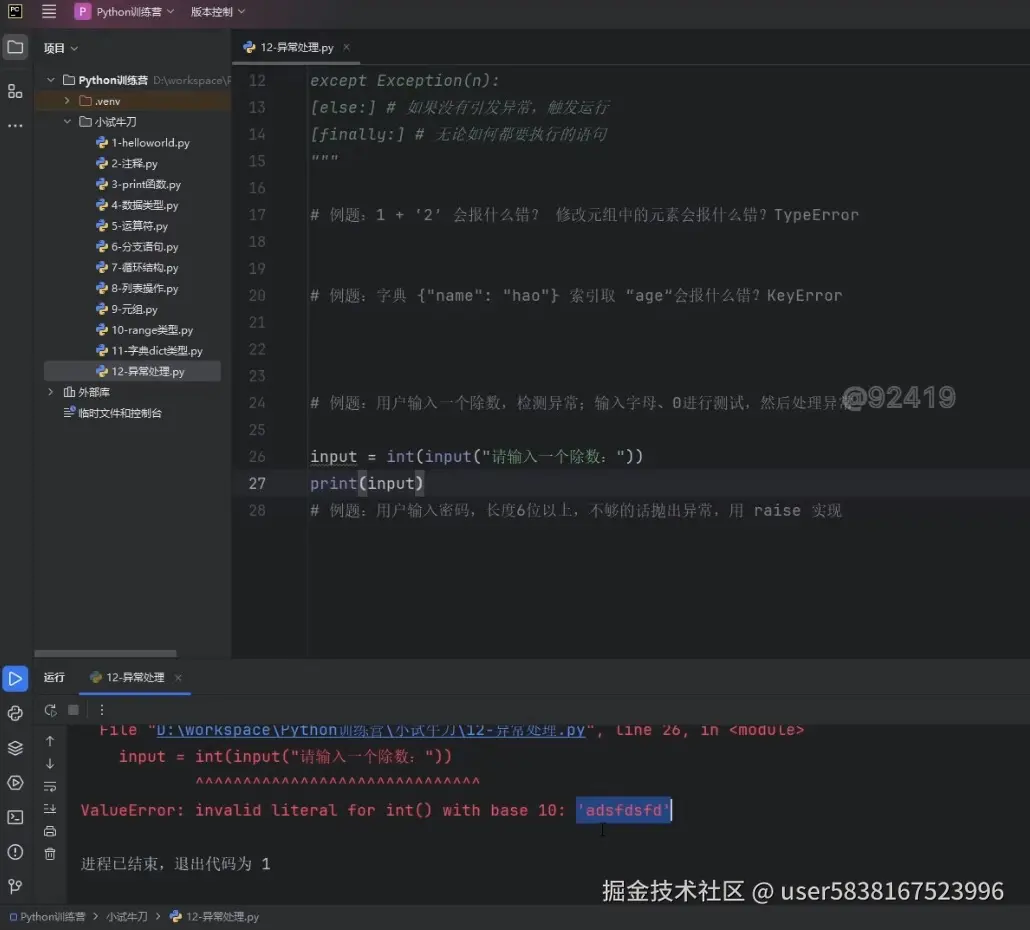Click the 进程已结束 exit code line
This screenshot has width=1030, height=930.
click(175, 863)
